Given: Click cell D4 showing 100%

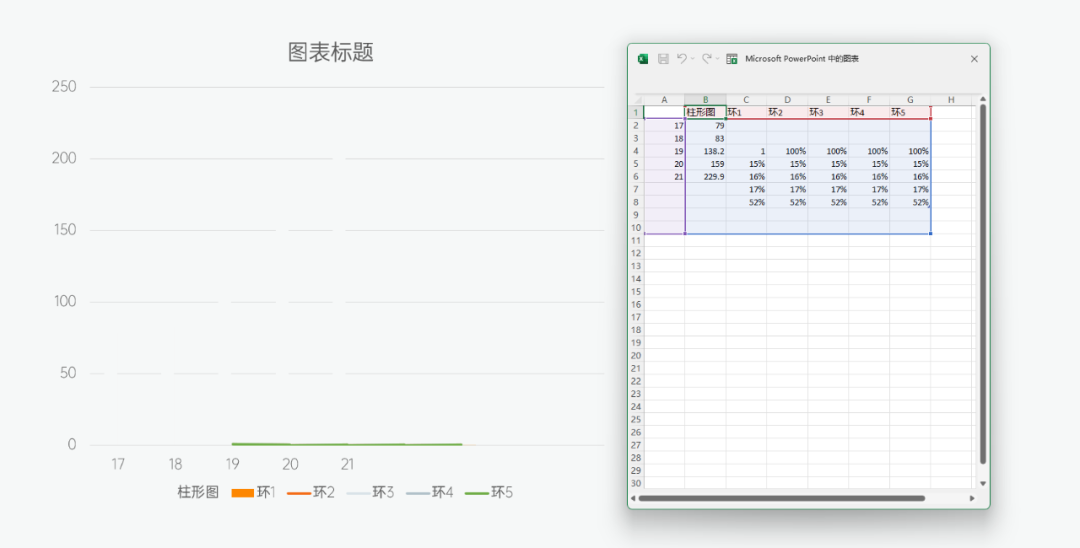Looking at the screenshot, I should [x=787, y=151].
